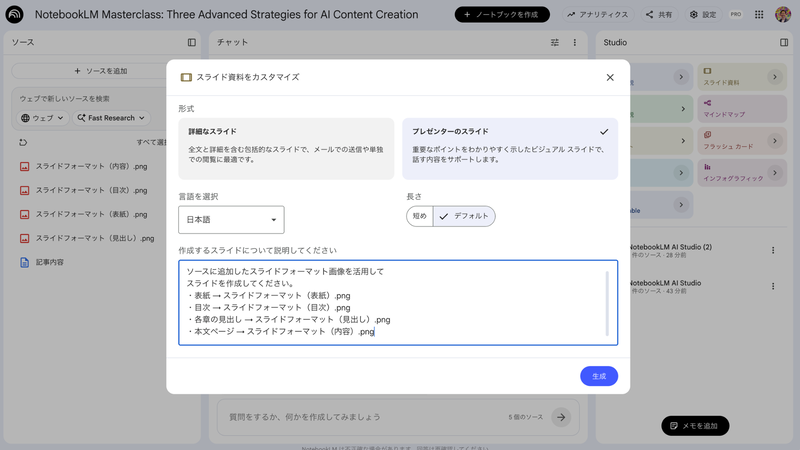This screenshot has height=450, width=800.
Task: Click the slide deck icon in dialog title
Action: 186,78
